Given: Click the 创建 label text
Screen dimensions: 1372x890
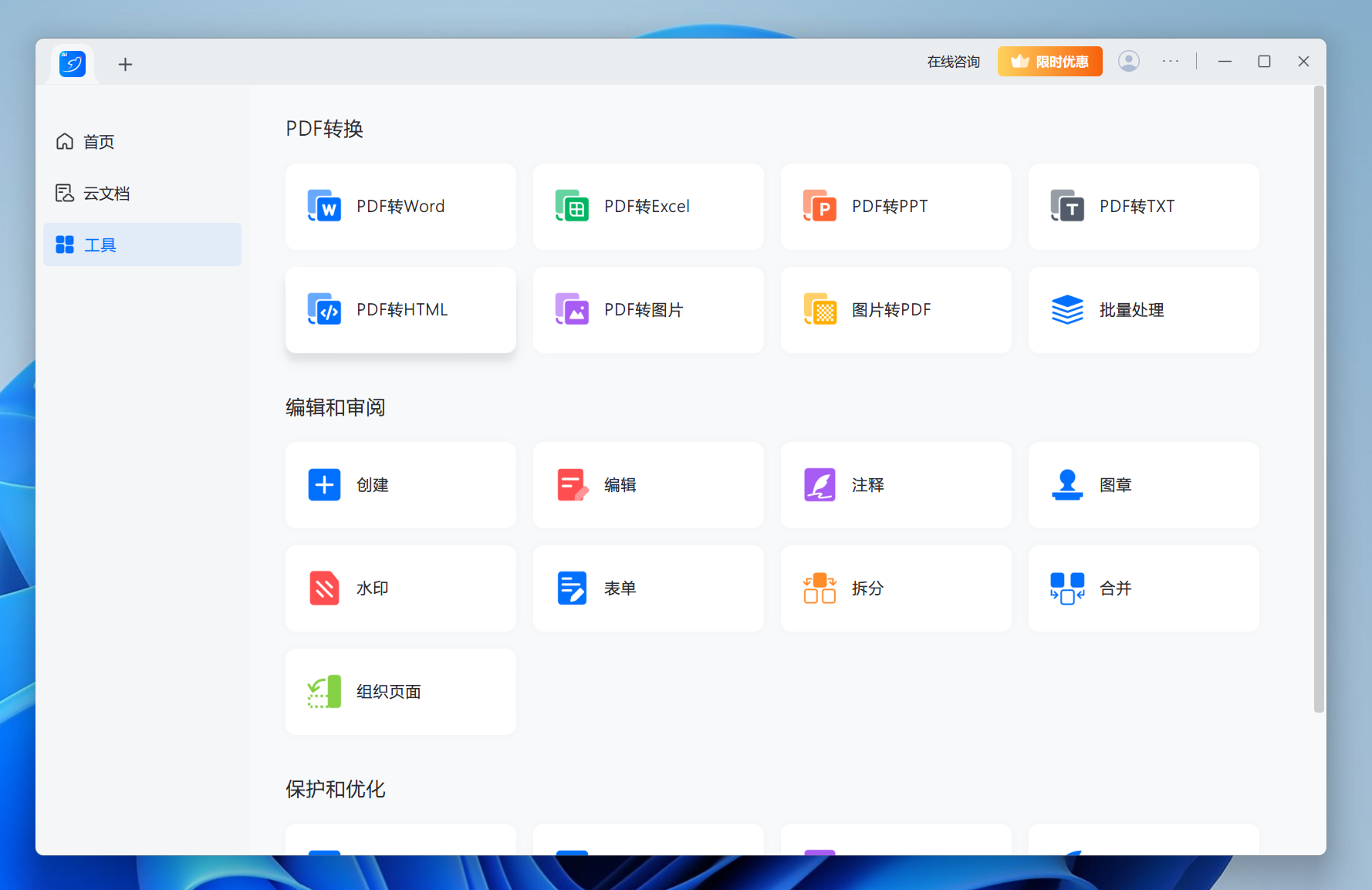Looking at the screenshot, I should tap(372, 484).
